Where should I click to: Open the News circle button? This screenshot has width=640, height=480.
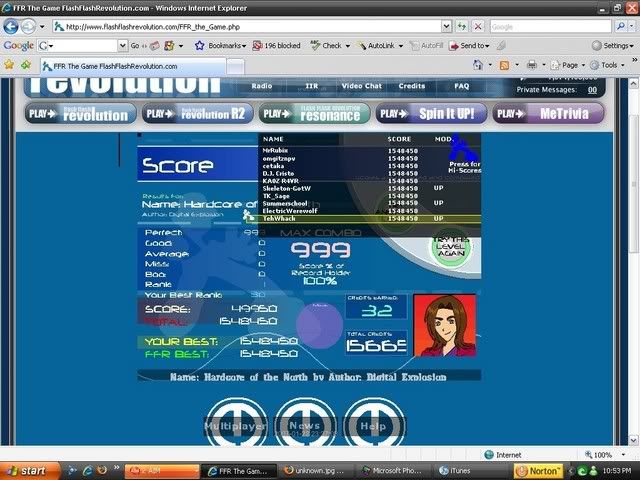(304, 426)
